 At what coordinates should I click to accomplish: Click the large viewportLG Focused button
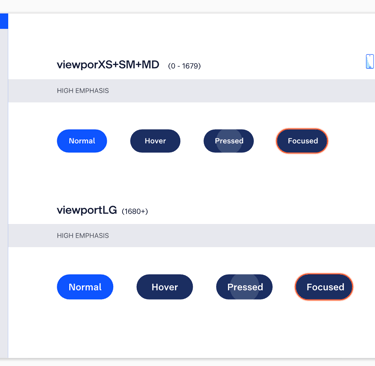[x=324, y=287]
